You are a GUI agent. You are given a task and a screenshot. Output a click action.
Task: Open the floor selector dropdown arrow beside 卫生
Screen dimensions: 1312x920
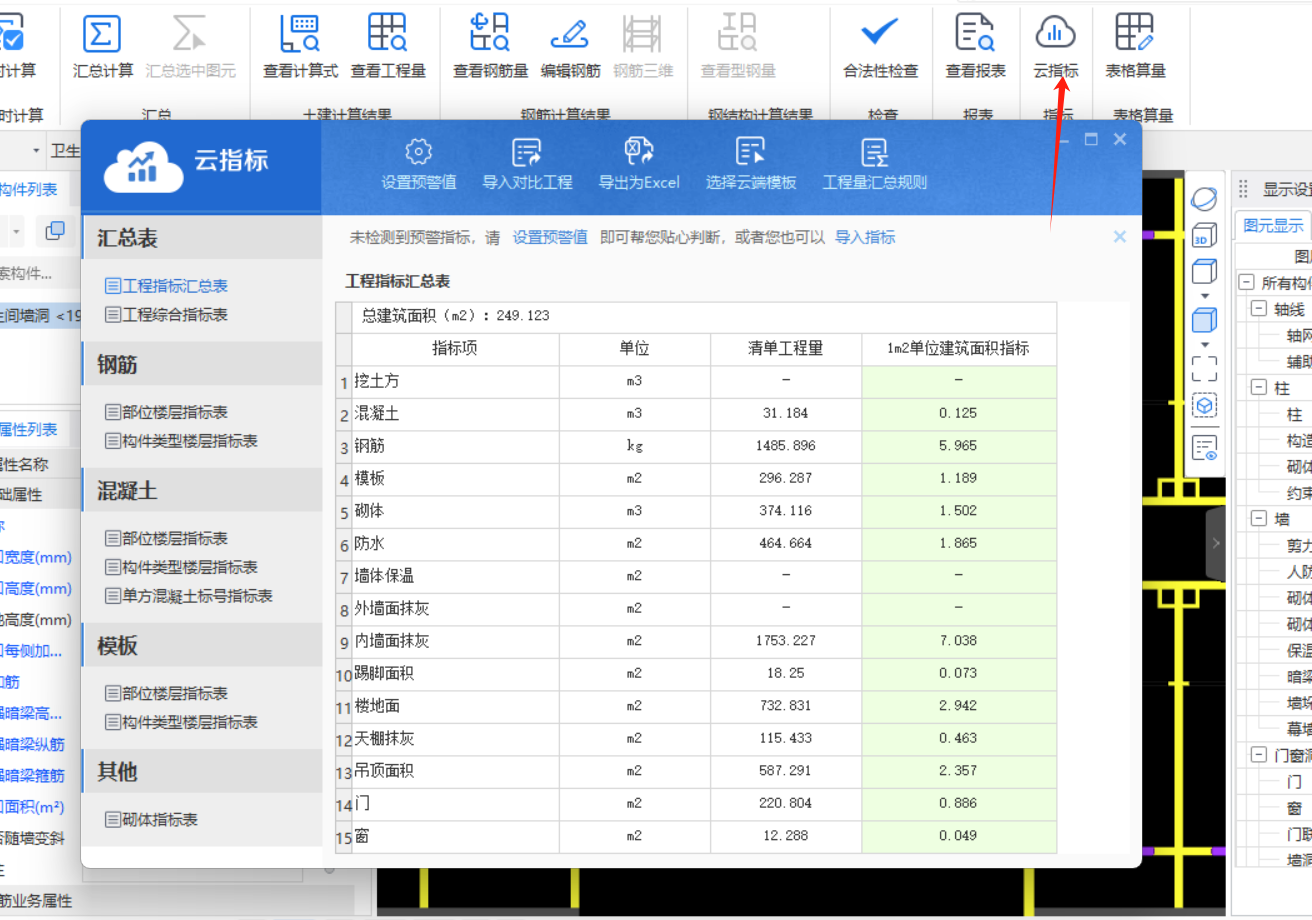click(x=37, y=151)
